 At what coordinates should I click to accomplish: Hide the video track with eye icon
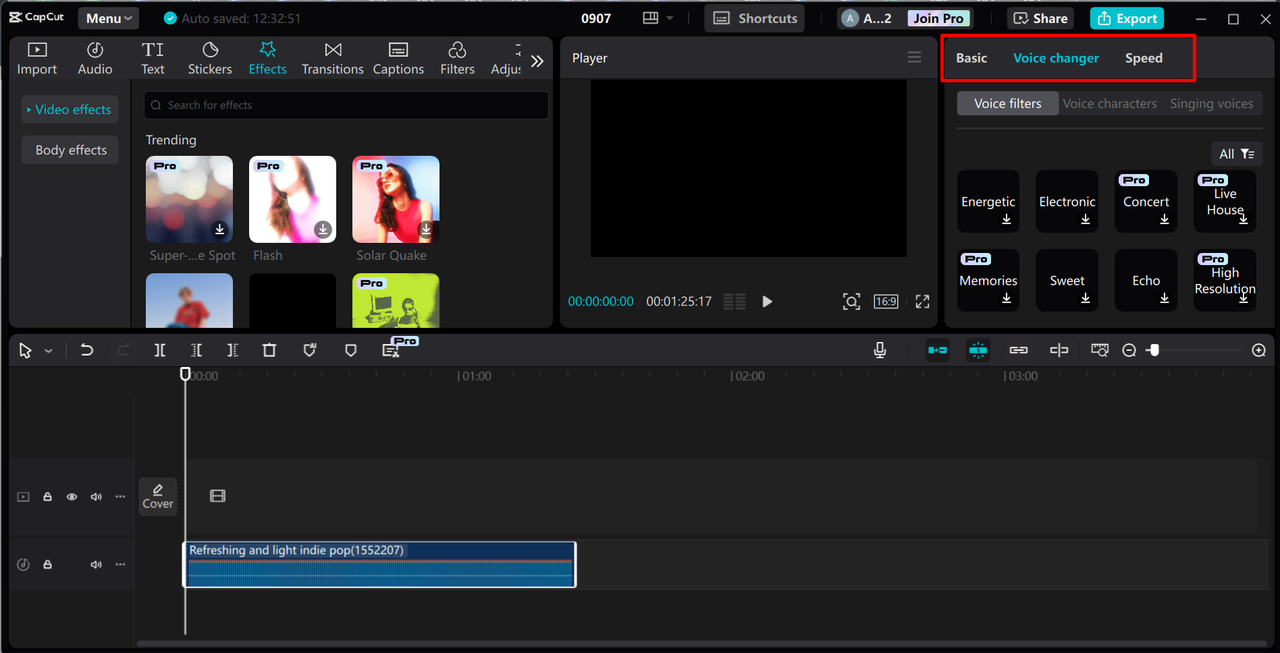pos(72,496)
